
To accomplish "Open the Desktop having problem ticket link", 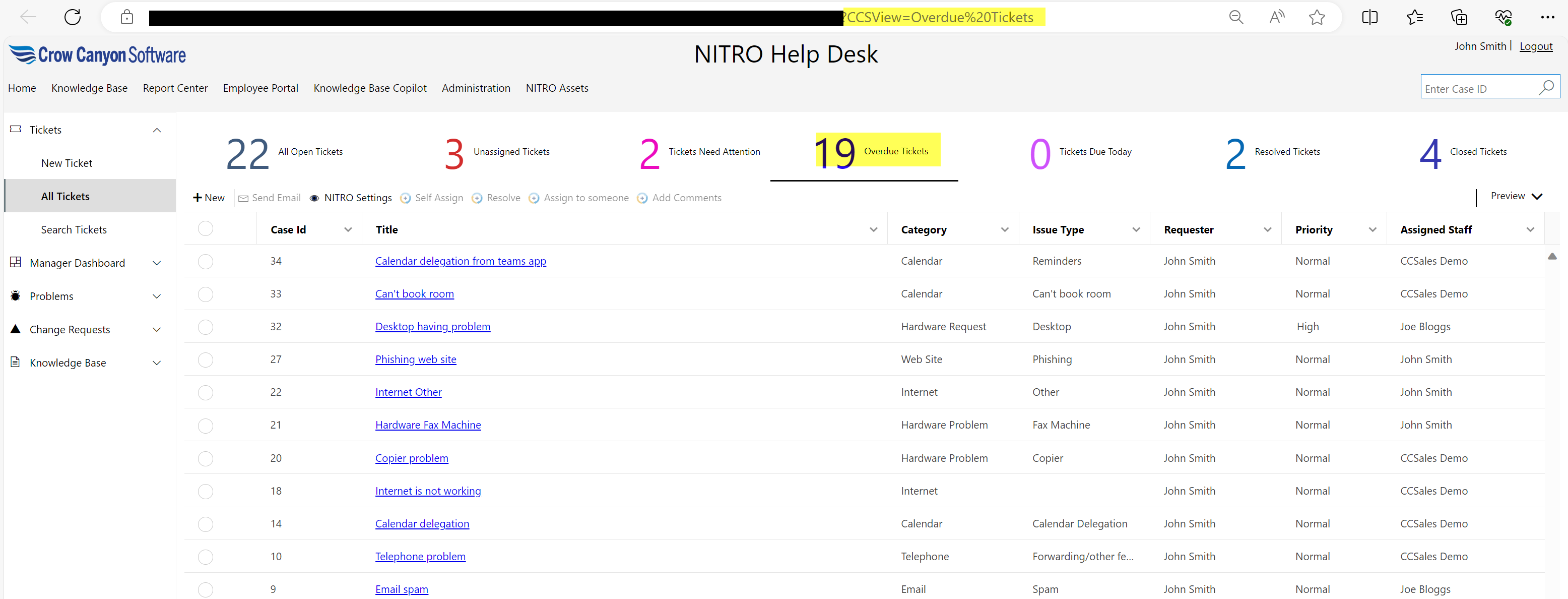I will click(x=432, y=327).
